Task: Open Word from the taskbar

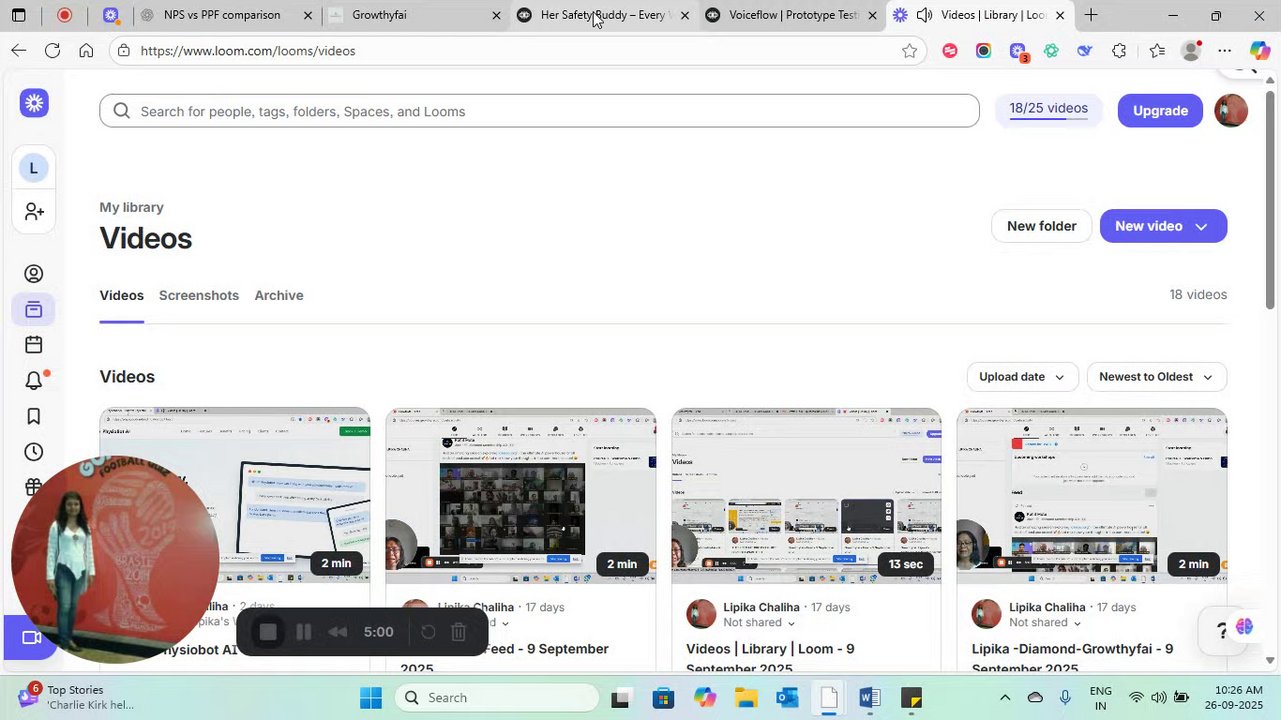Action: 869,698
